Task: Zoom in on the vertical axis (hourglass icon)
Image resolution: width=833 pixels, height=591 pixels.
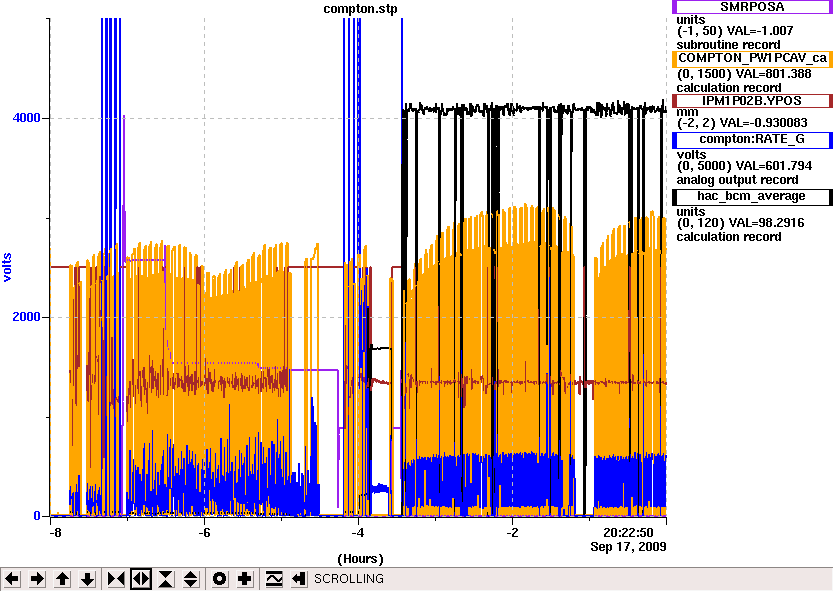Action: point(166,579)
